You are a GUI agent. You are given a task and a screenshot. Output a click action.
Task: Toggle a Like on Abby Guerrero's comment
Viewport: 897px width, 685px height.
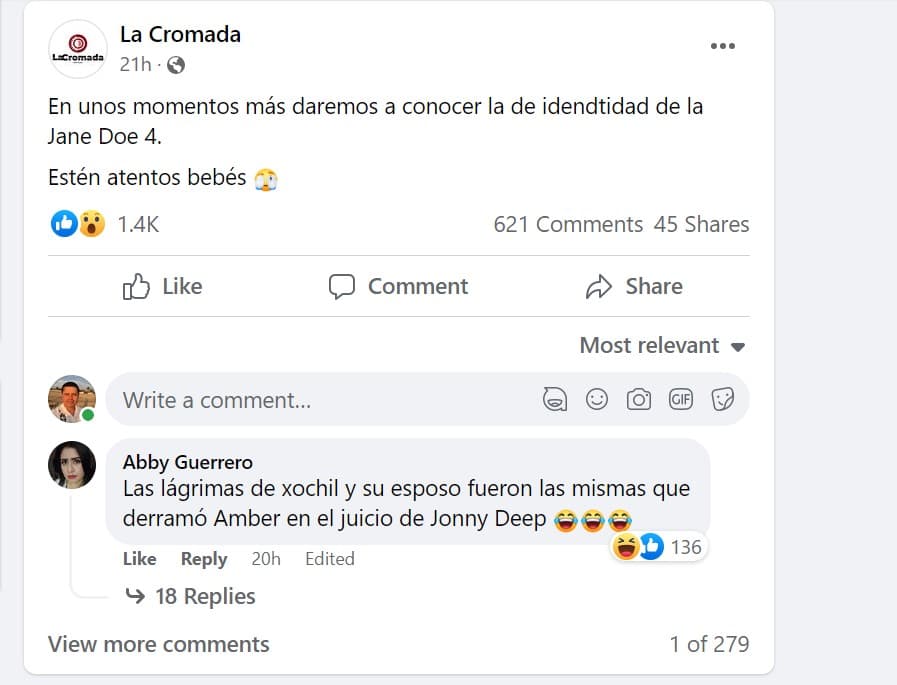(x=139, y=559)
